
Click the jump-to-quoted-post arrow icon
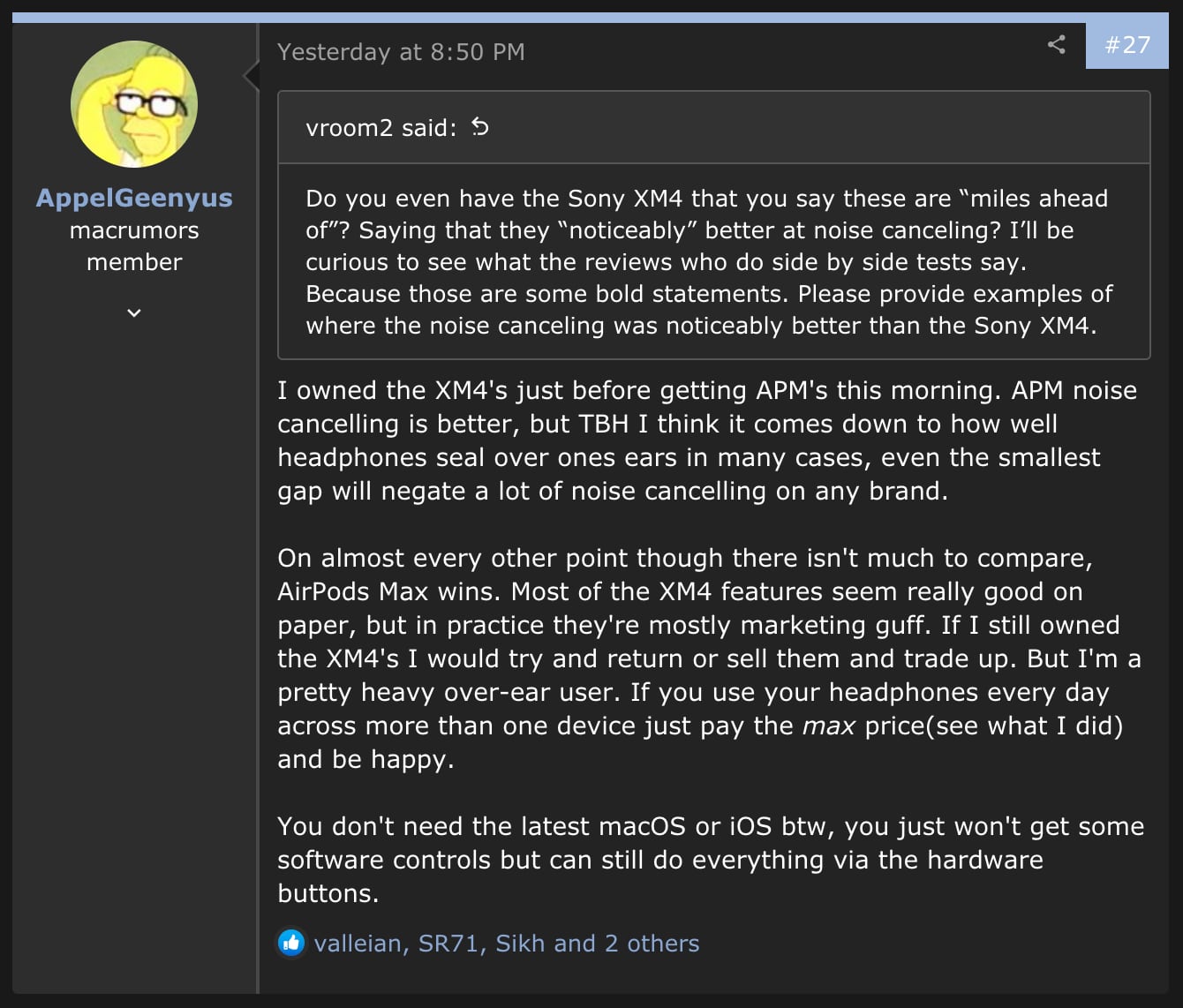pyautogui.click(x=480, y=127)
